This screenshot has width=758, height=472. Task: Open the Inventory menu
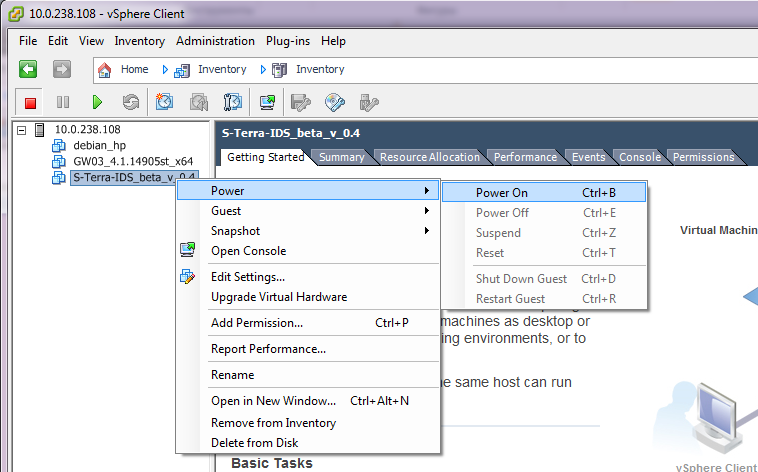(140, 41)
